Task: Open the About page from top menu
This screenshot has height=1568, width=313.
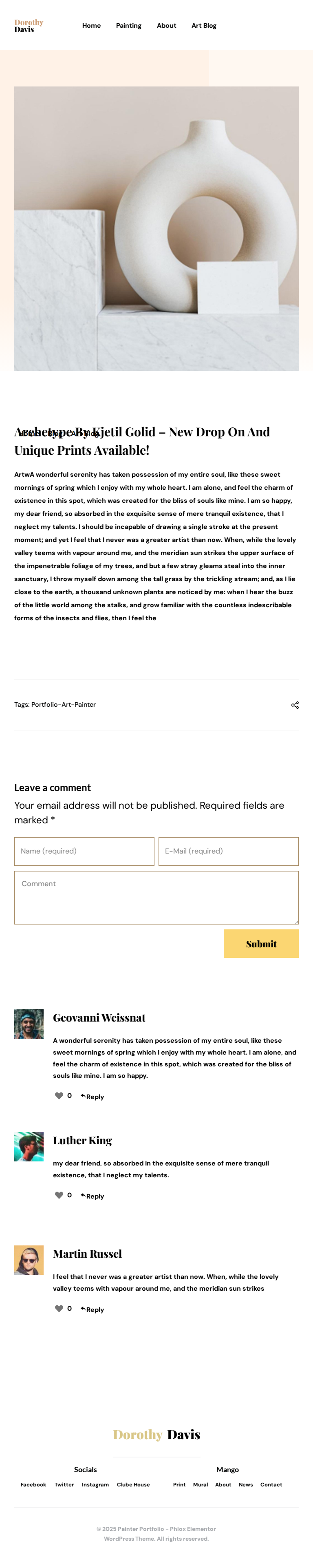Action: coord(166,26)
